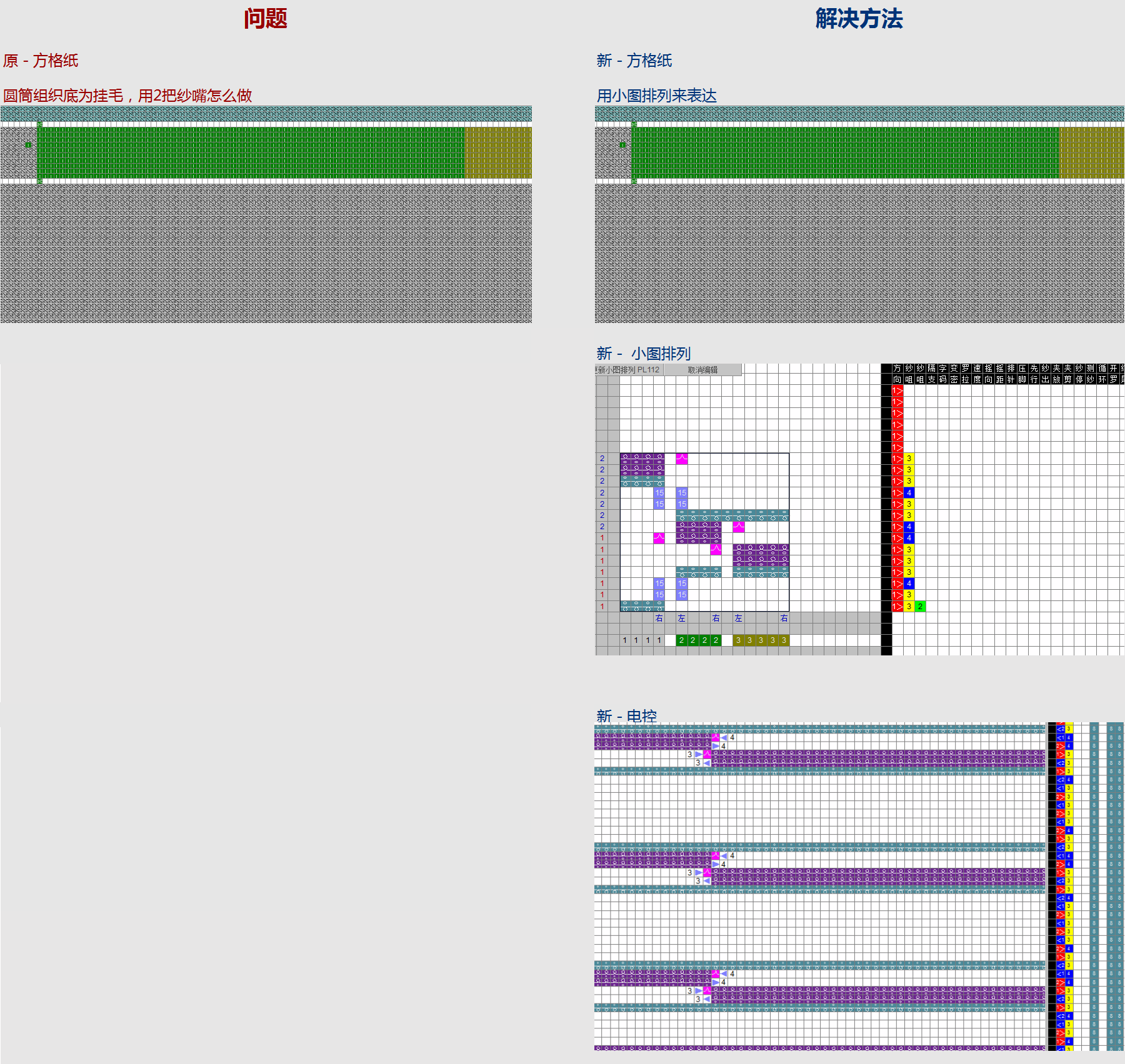
Task: Select leftmost green 2 cell in yarn row
Action: pyautogui.click(x=681, y=640)
